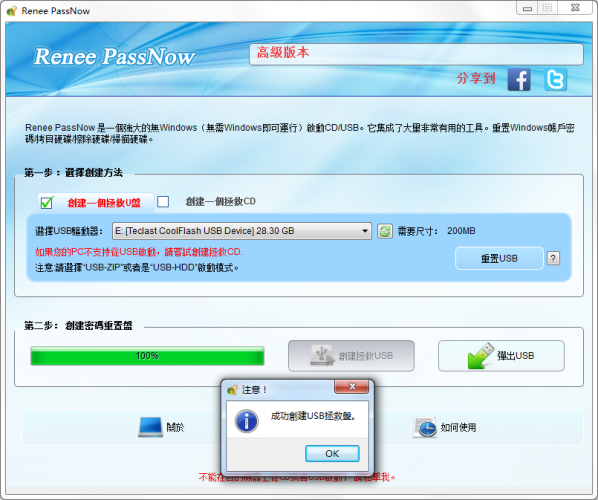
Task: Close the 注意 popup dialog
Action: coord(352,387)
